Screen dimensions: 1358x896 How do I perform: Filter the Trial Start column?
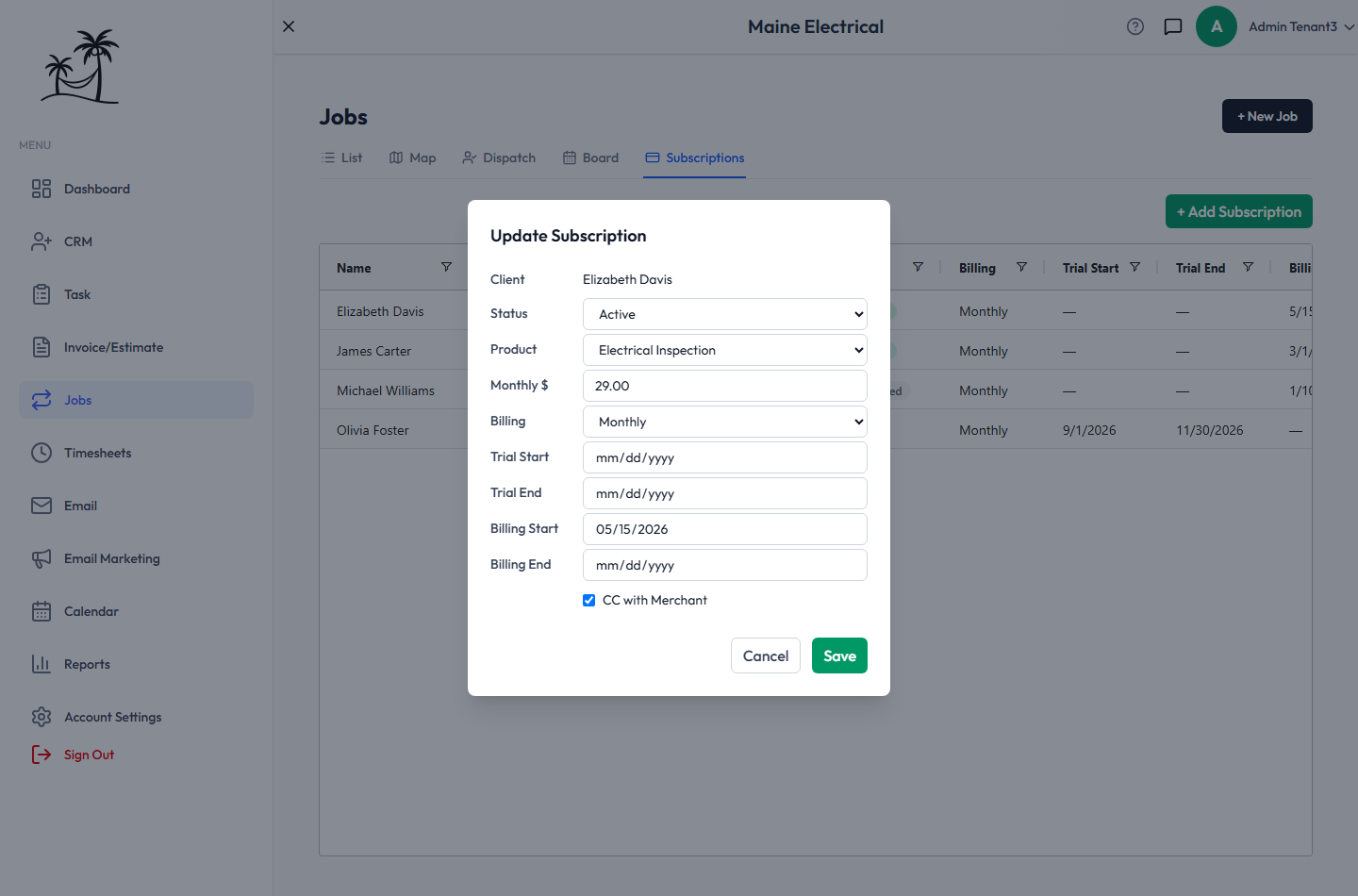(1134, 267)
